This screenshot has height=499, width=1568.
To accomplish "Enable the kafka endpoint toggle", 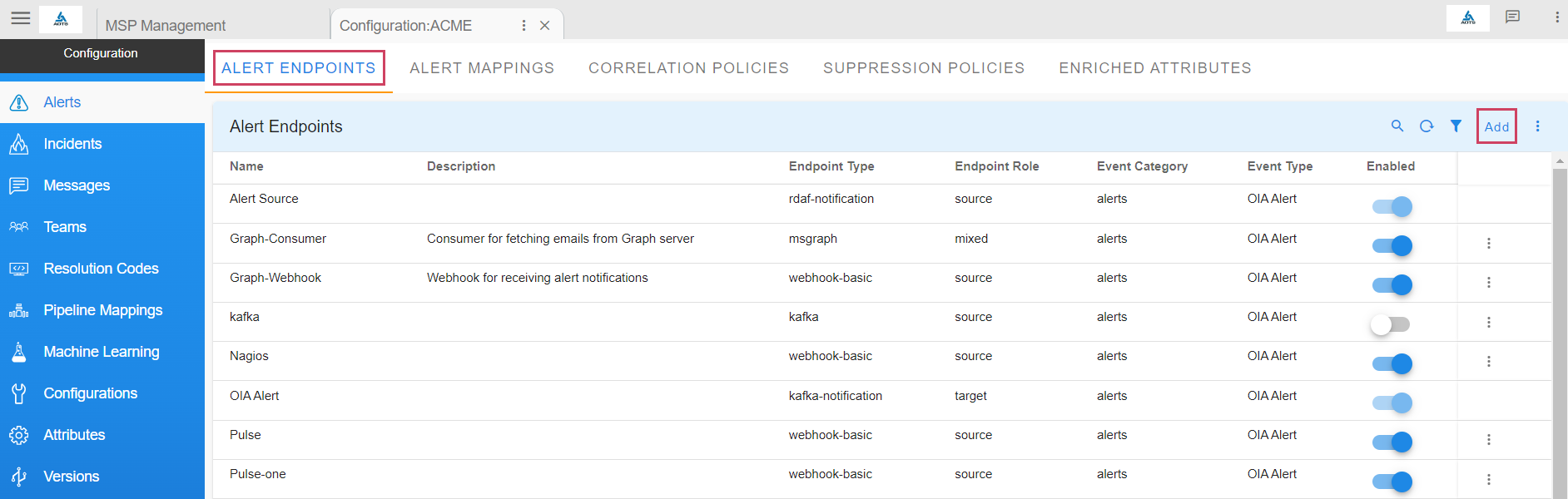I will [x=1391, y=324].
